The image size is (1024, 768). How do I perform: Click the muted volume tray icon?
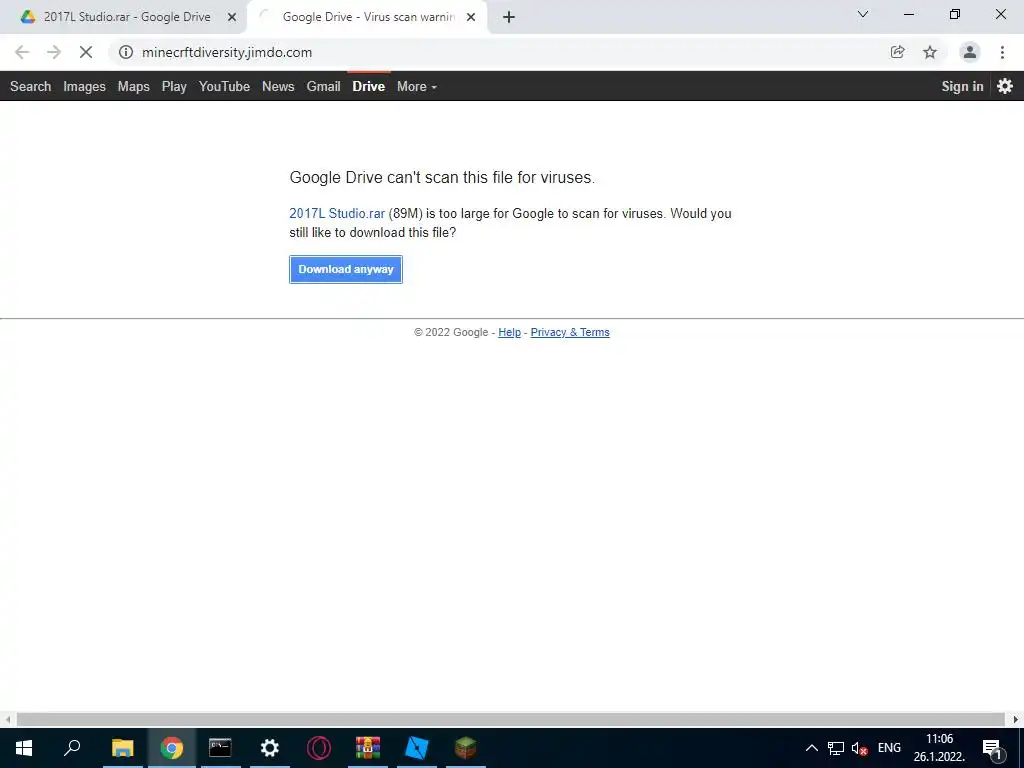[x=859, y=748]
